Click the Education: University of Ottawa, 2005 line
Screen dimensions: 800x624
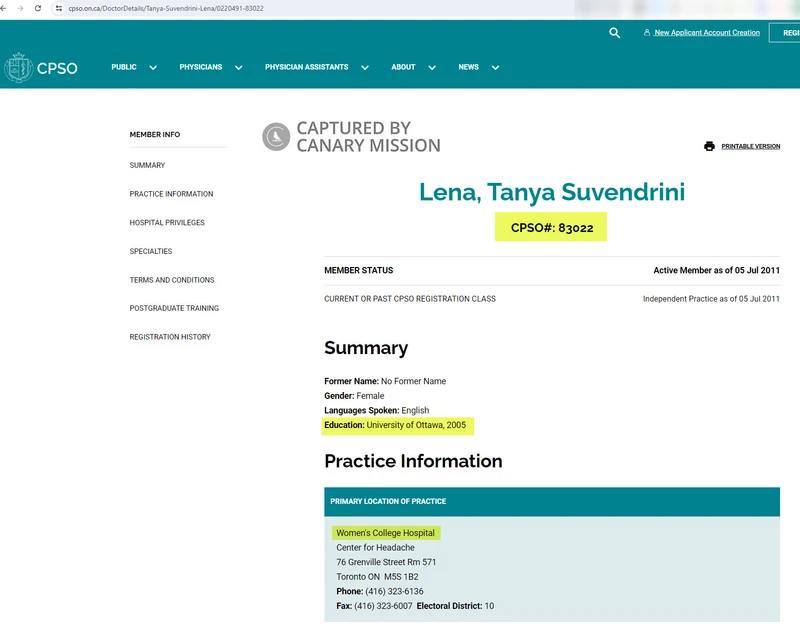[395, 425]
